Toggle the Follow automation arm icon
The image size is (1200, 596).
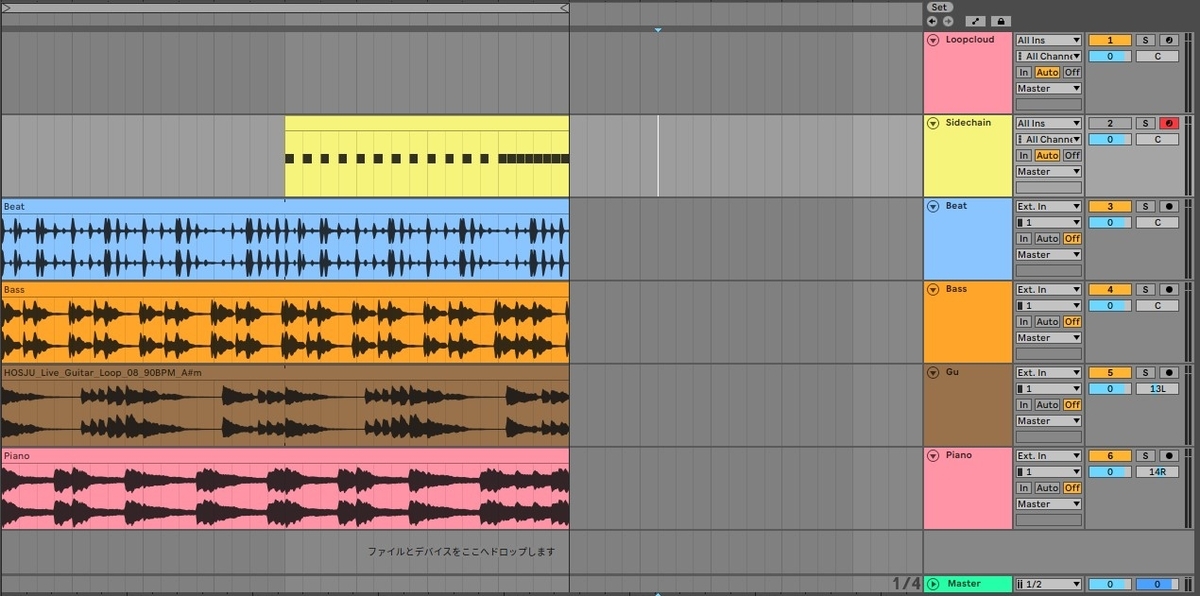(x=975, y=21)
